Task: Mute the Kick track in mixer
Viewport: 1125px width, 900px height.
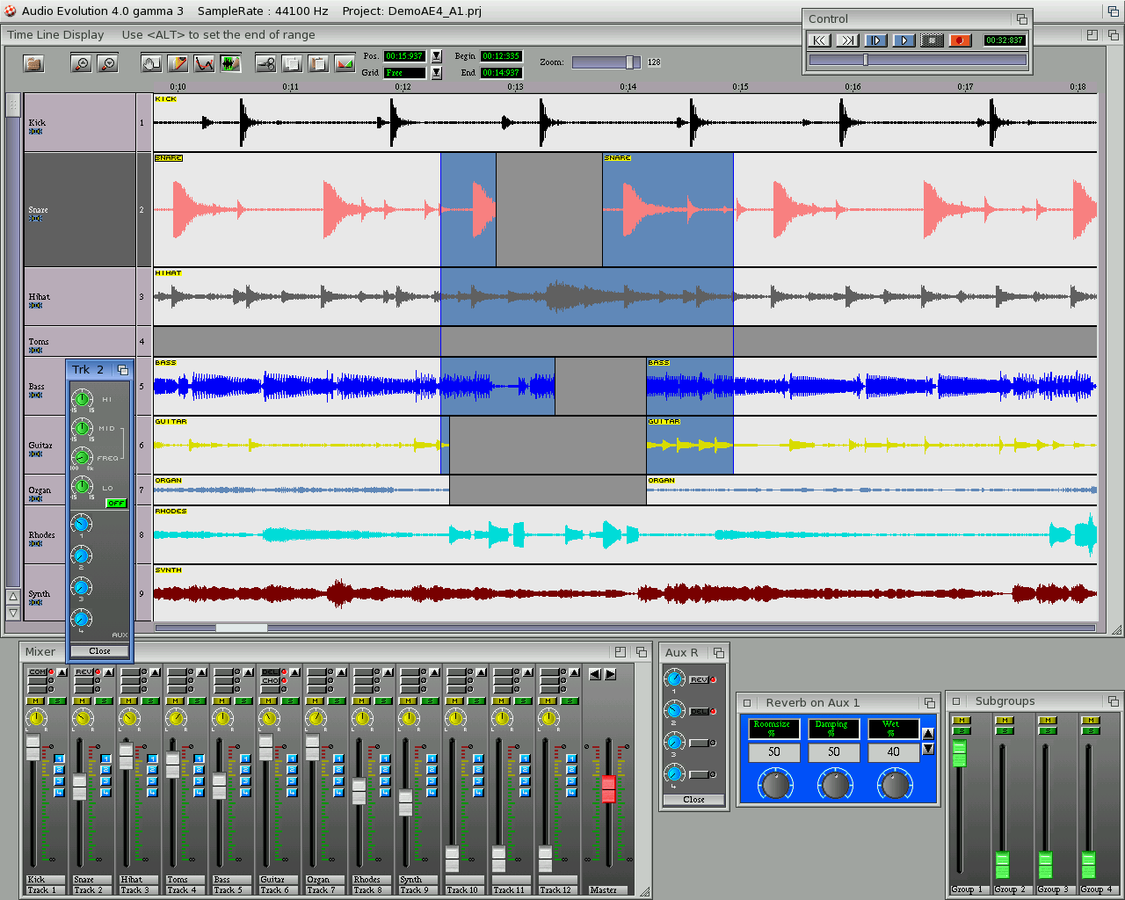Action: click(x=33, y=701)
